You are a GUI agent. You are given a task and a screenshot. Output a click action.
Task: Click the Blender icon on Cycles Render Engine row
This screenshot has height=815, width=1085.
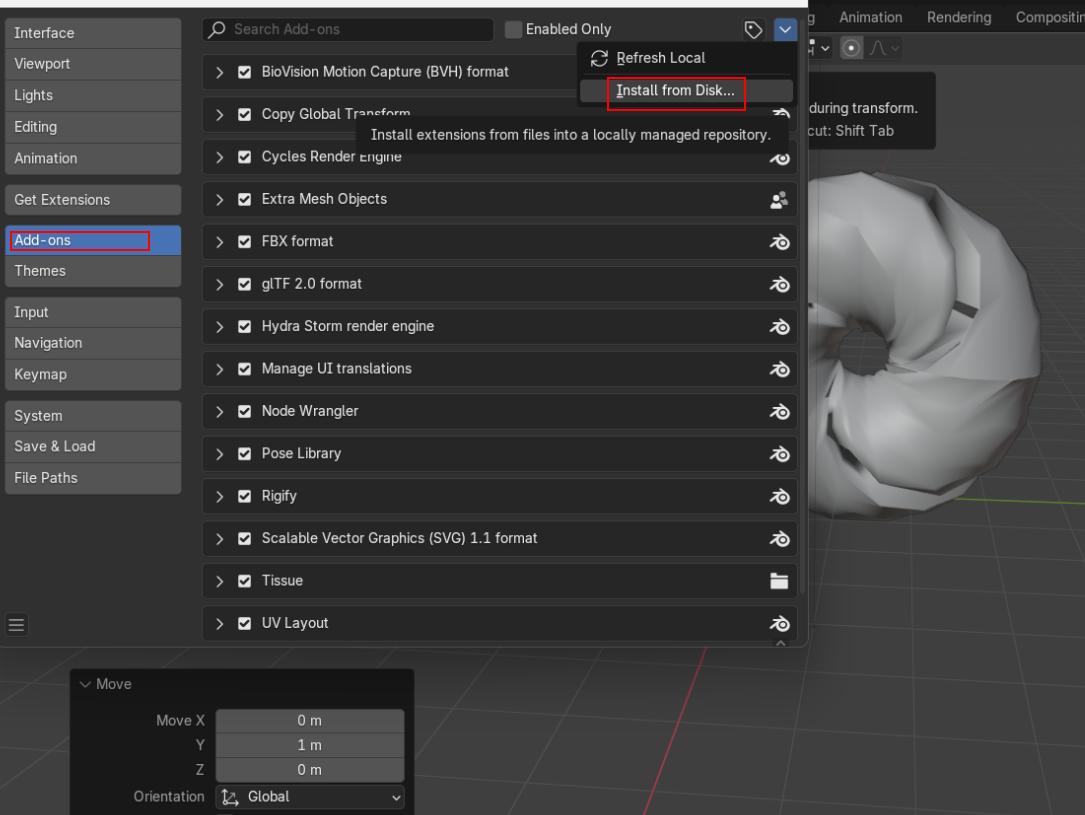[x=779, y=158]
